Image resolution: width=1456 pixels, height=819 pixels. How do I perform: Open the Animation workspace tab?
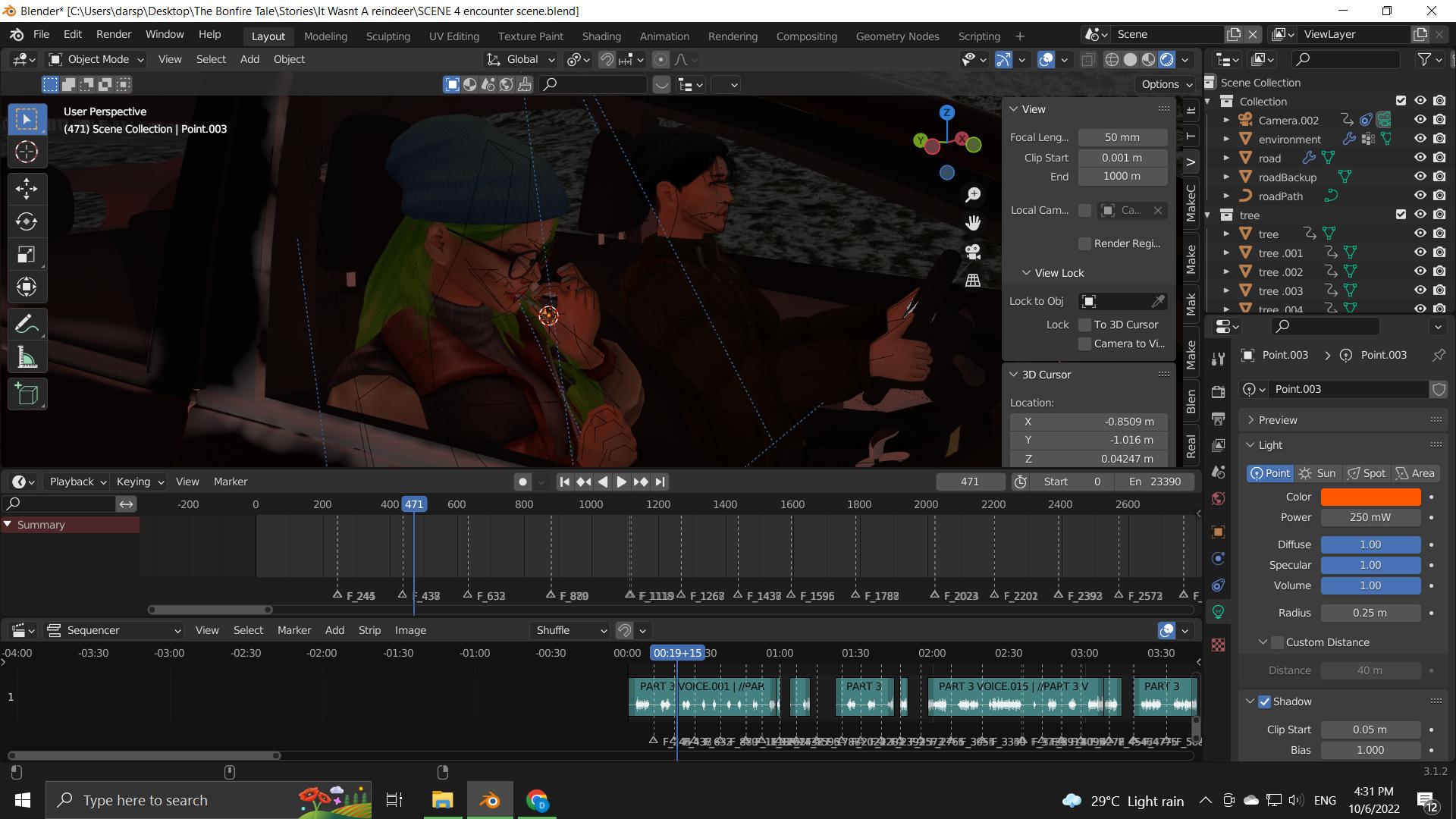point(663,36)
